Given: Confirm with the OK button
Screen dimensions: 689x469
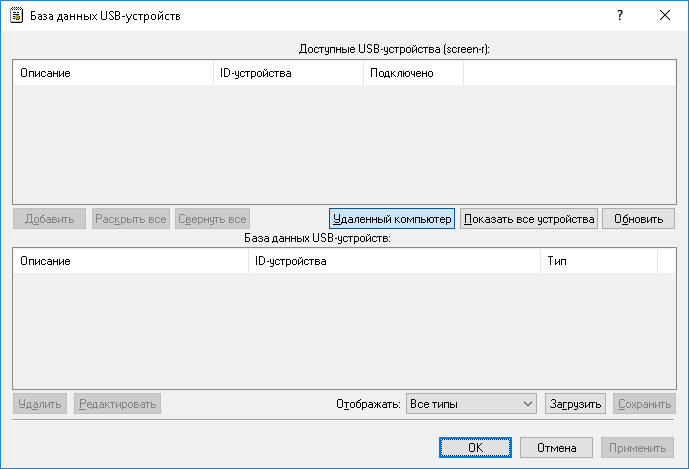Looking at the screenshot, I should [x=476, y=448].
